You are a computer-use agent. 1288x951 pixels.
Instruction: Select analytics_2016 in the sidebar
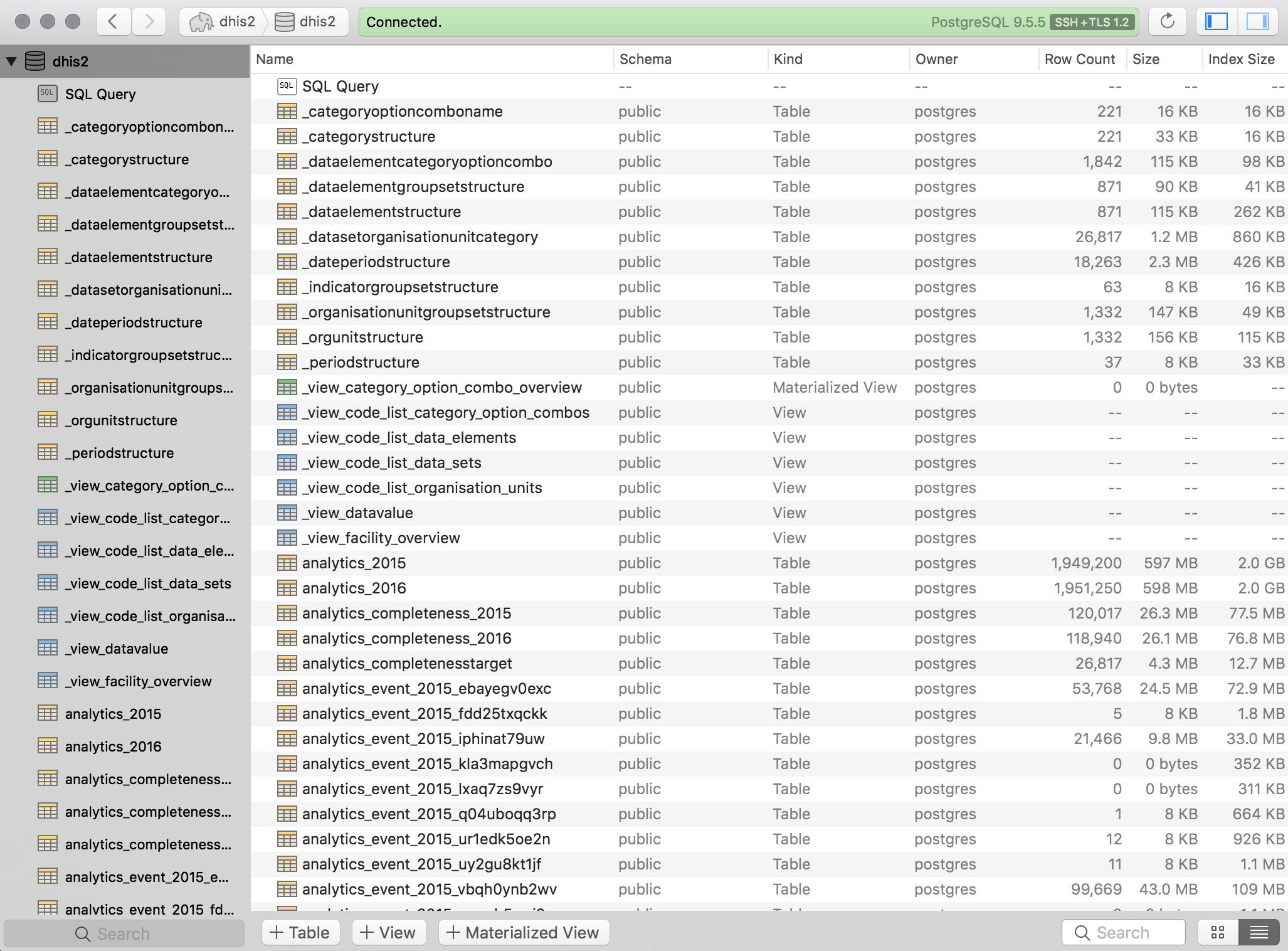pyautogui.click(x=113, y=746)
